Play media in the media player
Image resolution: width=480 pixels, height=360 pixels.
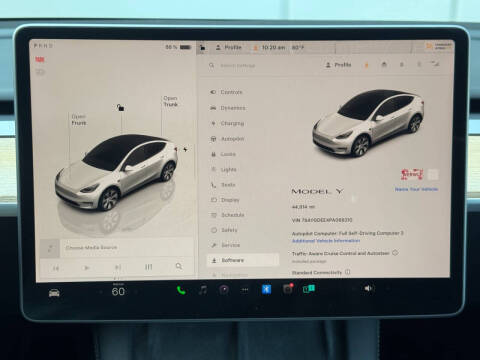click(x=87, y=268)
